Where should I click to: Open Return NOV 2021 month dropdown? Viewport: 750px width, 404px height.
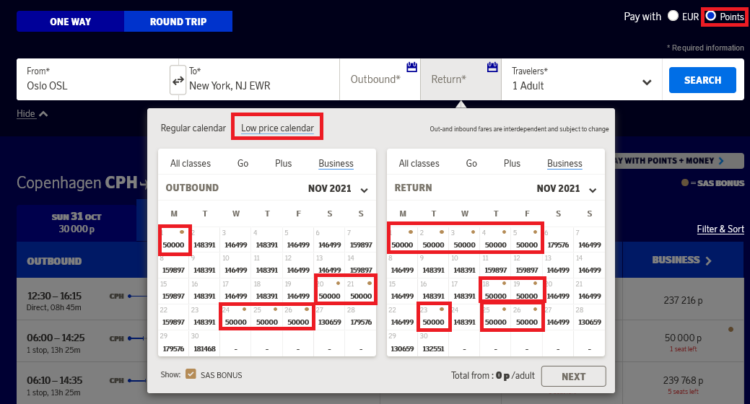pyautogui.click(x=566, y=188)
